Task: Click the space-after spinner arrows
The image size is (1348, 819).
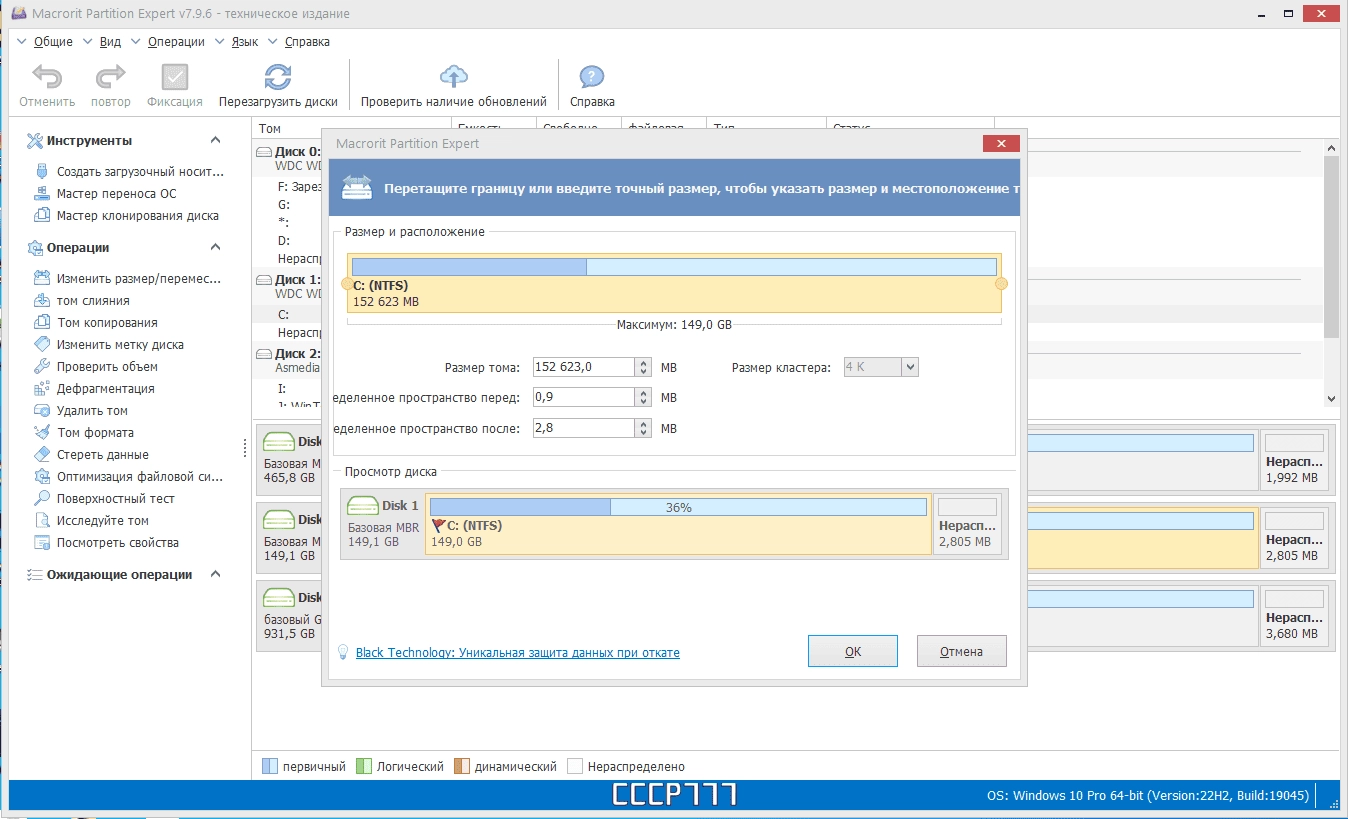Action: pyautogui.click(x=644, y=428)
